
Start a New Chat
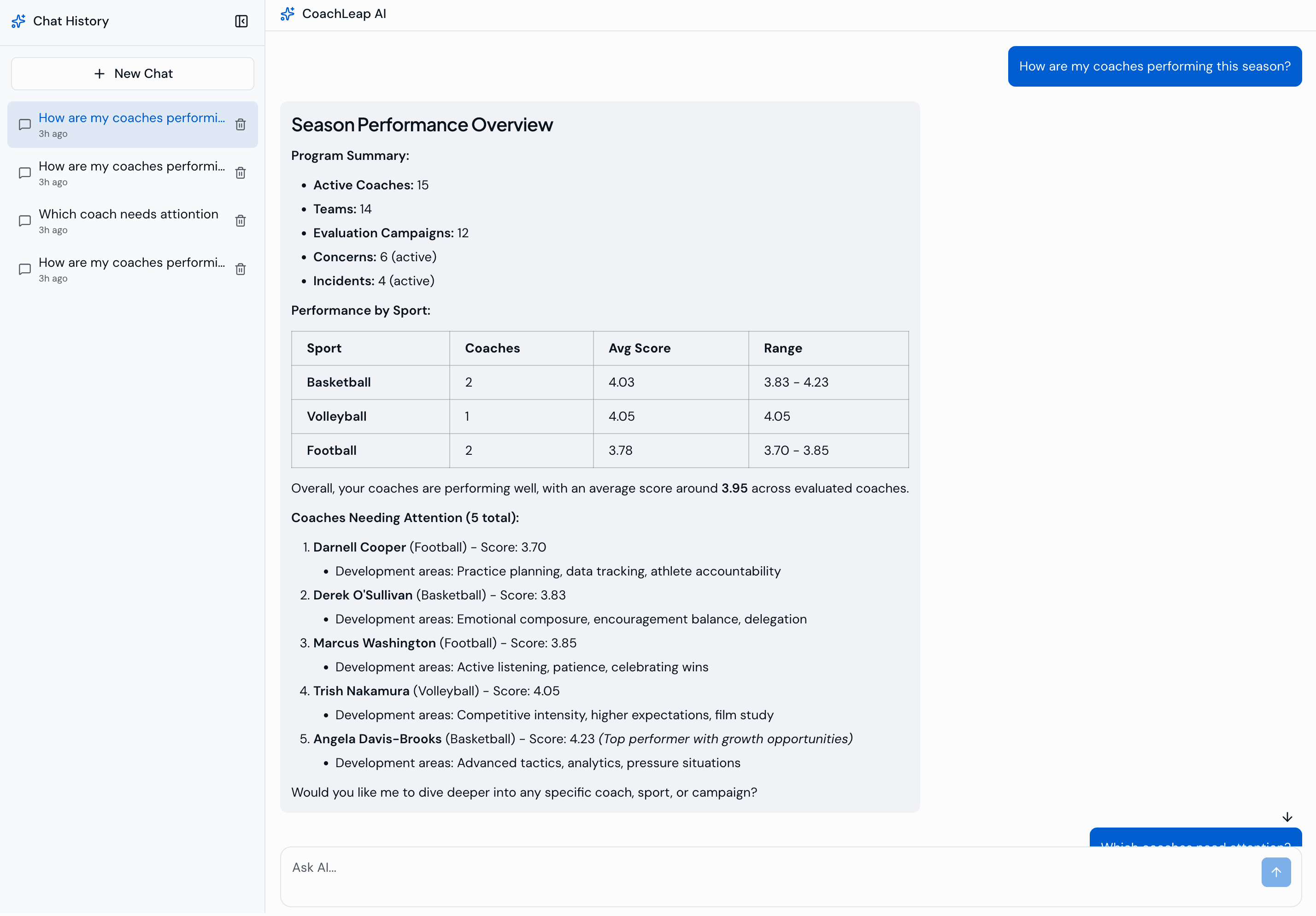coord(132,73)
